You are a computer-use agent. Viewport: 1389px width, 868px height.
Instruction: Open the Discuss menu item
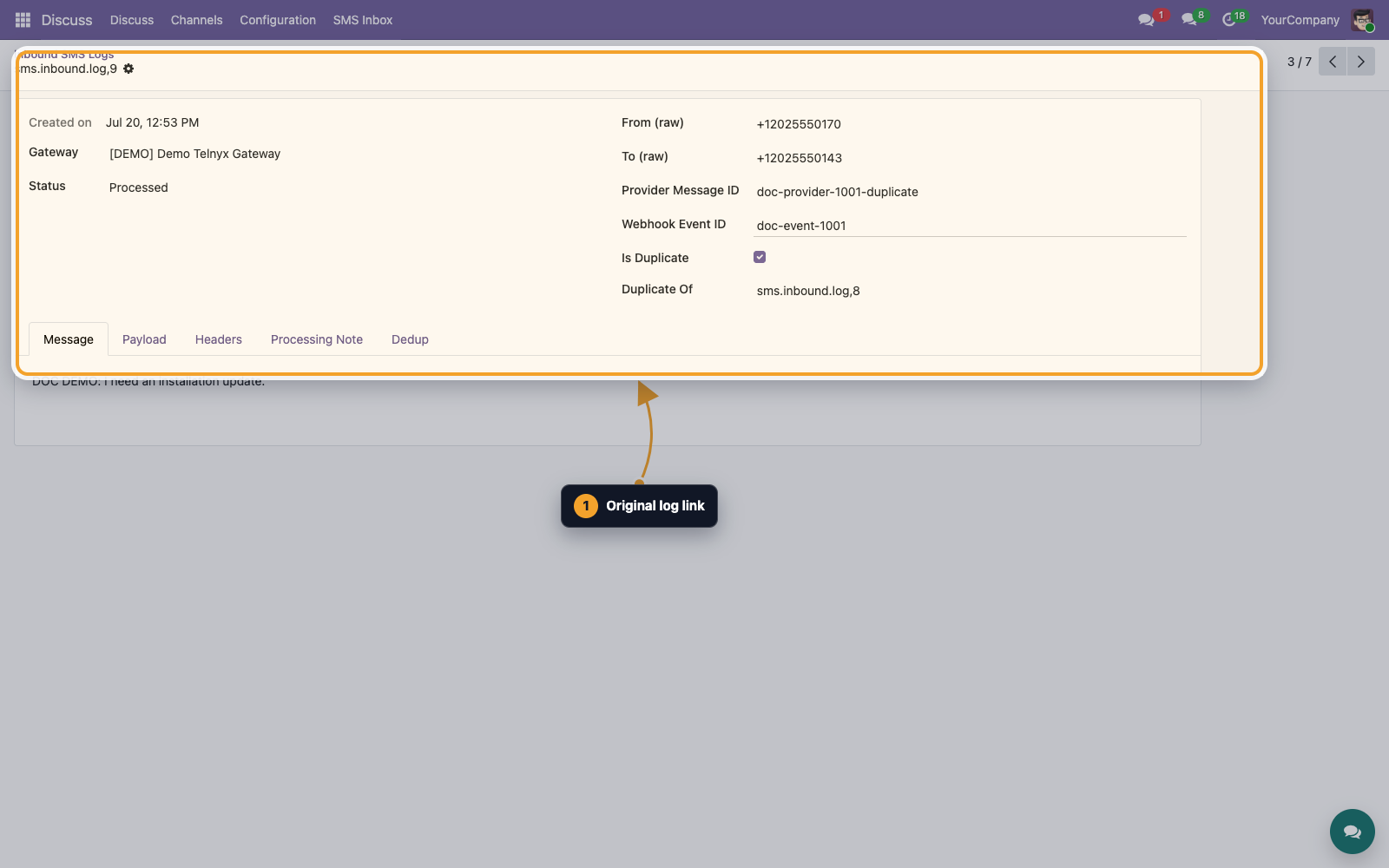(x=132, y=20)
